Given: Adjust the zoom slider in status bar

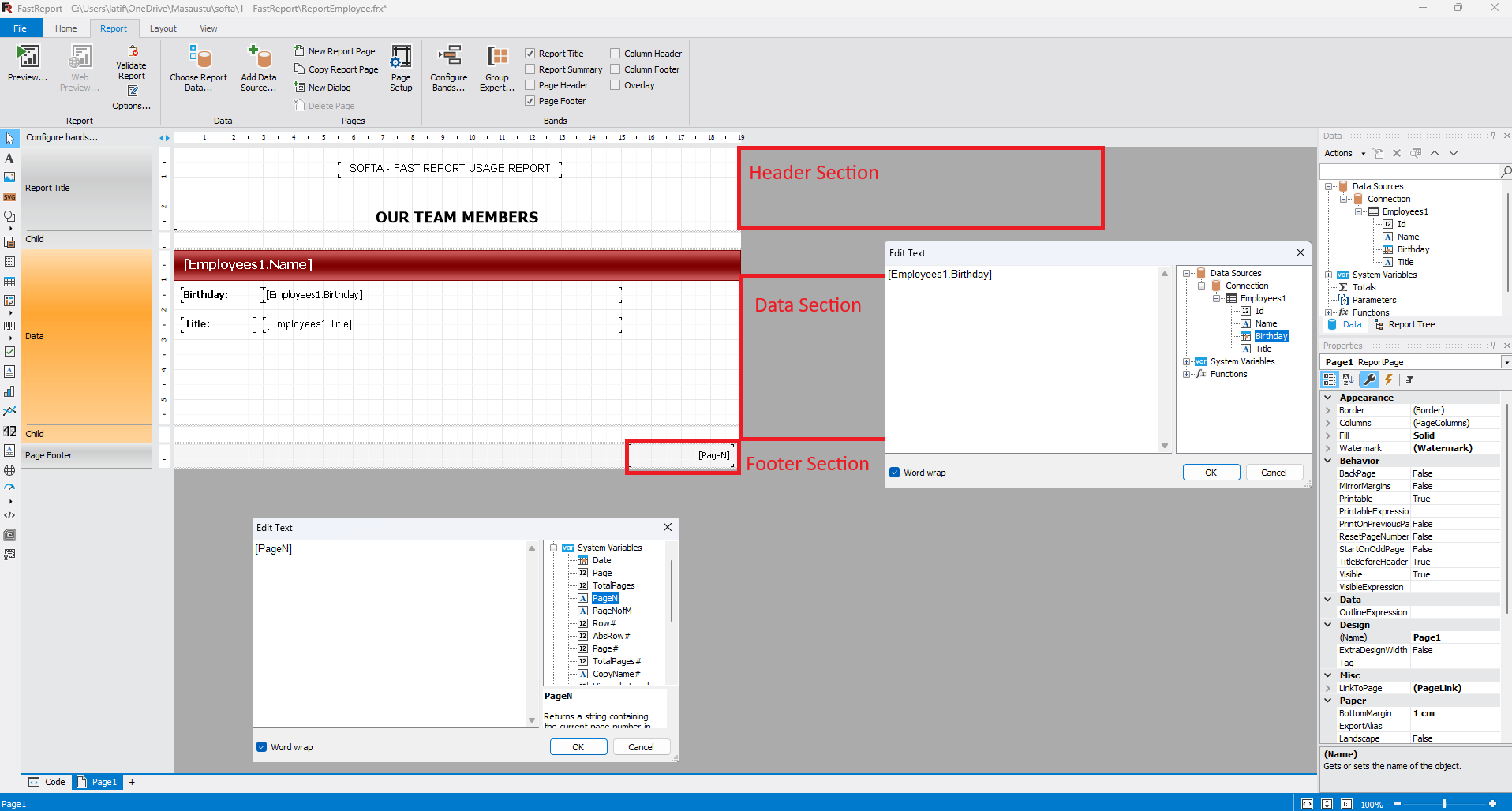Looking at the screenshot, I should tap(1444, 804).
